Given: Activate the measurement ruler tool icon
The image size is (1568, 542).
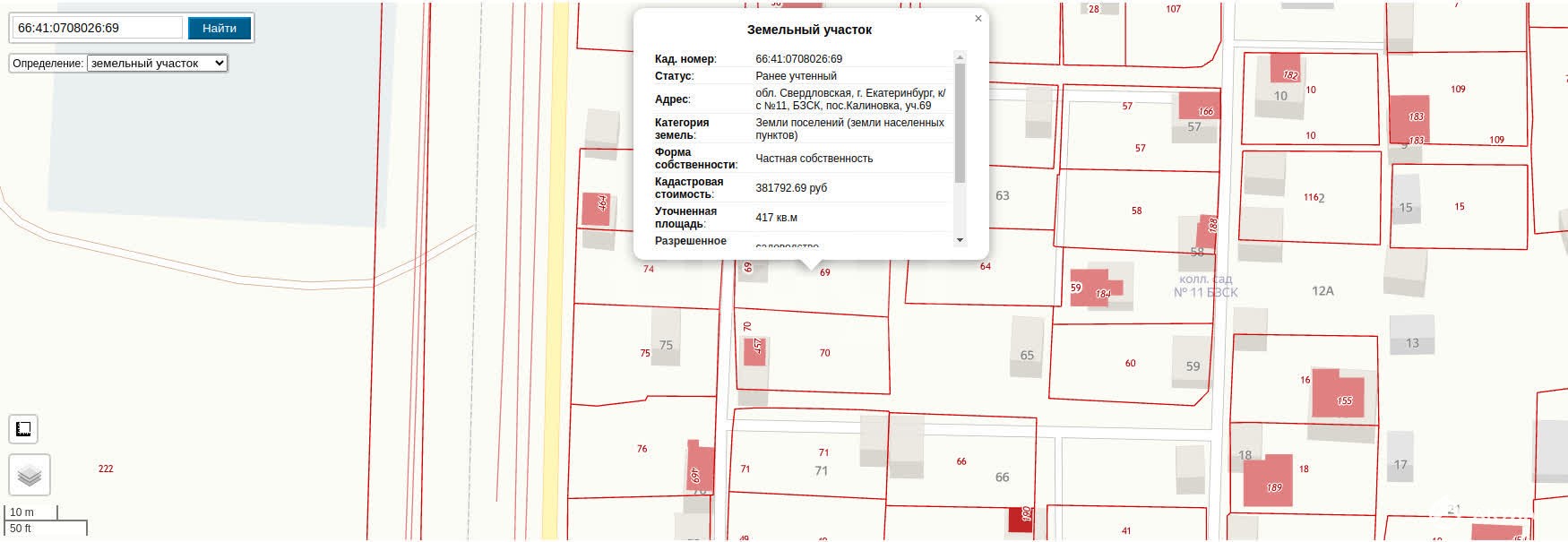Looking at the screenshot, I should [24, 429].
